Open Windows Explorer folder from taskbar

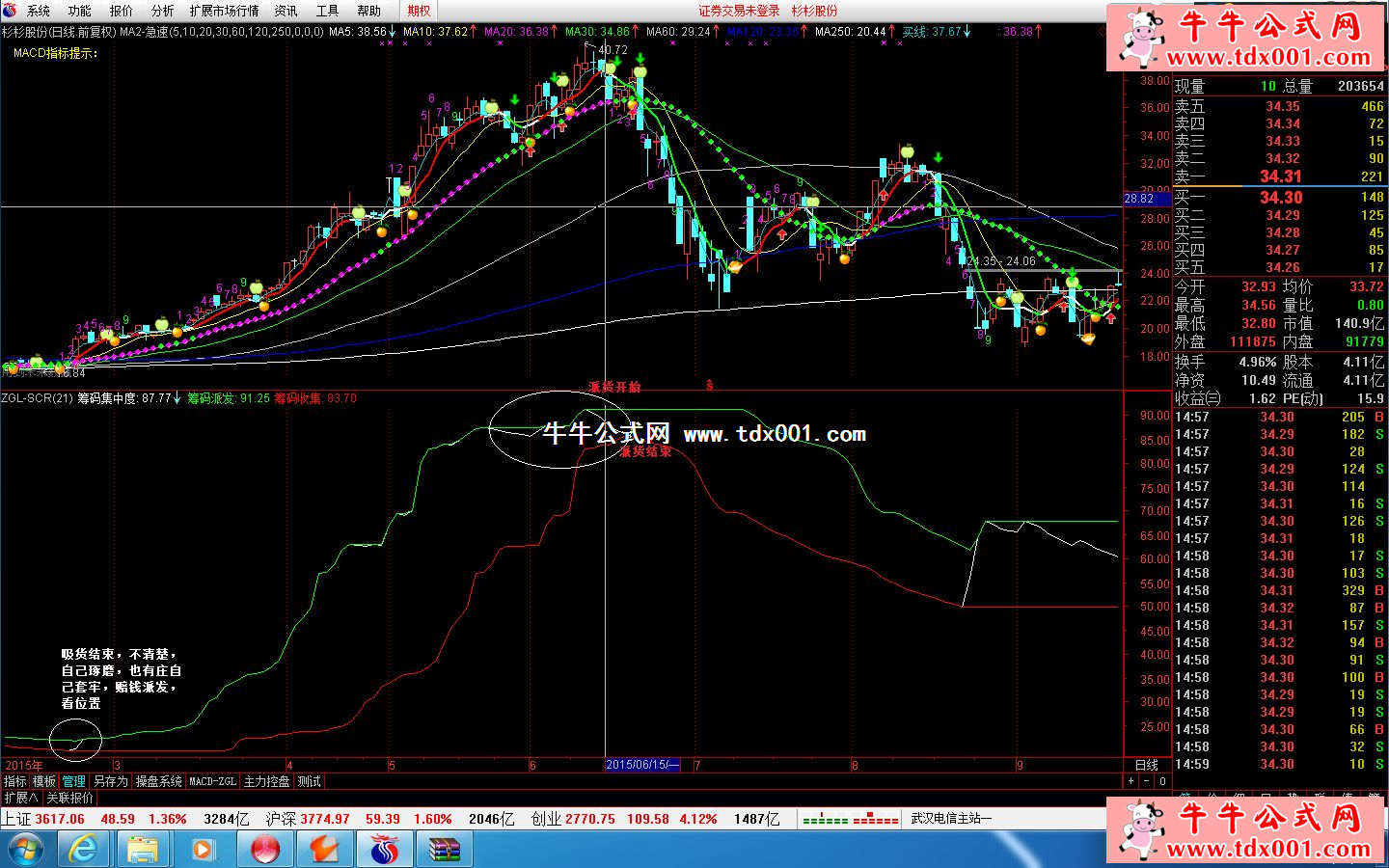(x=143, y=850)
